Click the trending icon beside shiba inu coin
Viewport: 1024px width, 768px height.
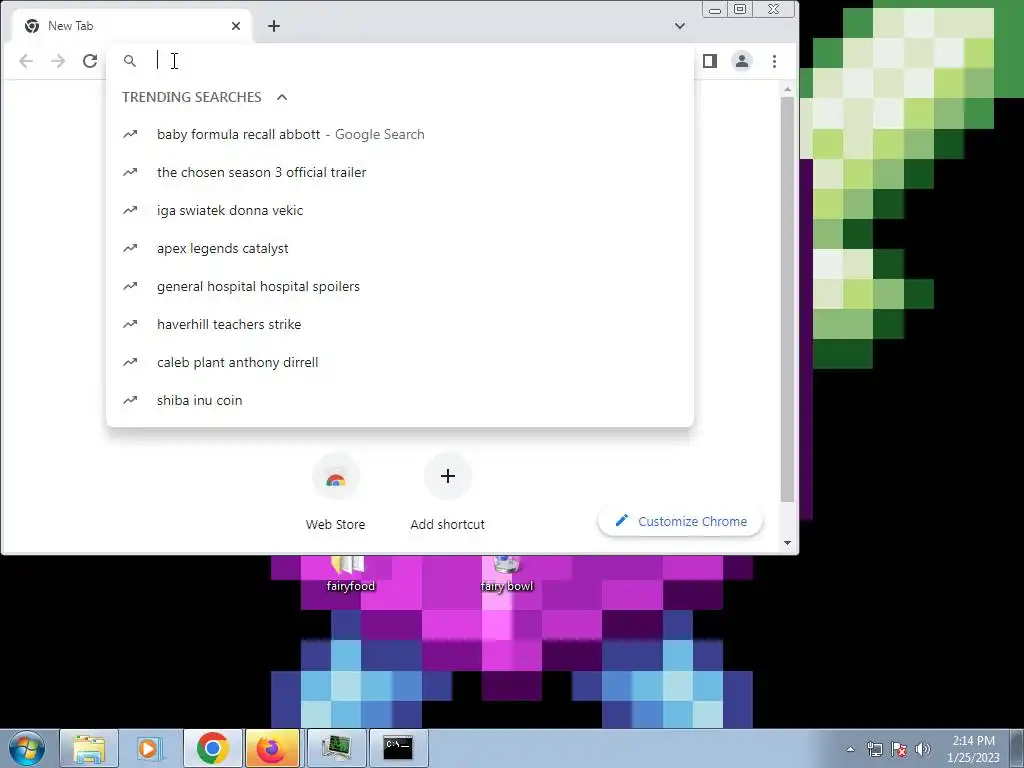coord(131,400)
